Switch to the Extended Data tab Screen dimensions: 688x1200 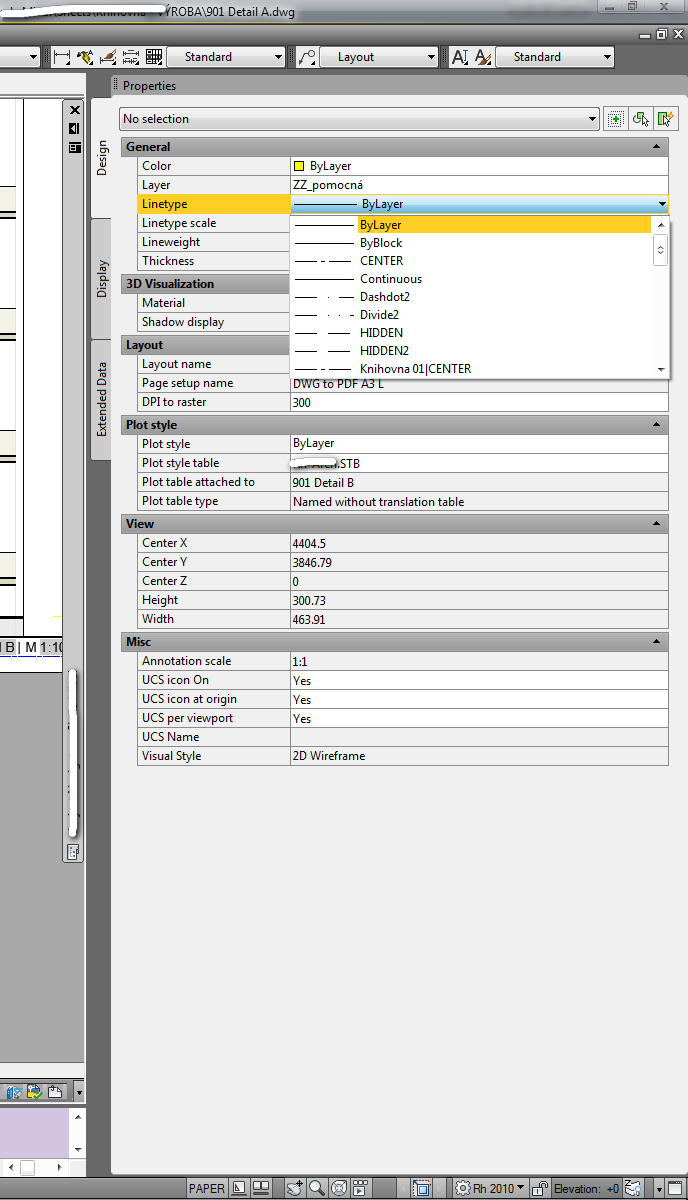point(102,400)
